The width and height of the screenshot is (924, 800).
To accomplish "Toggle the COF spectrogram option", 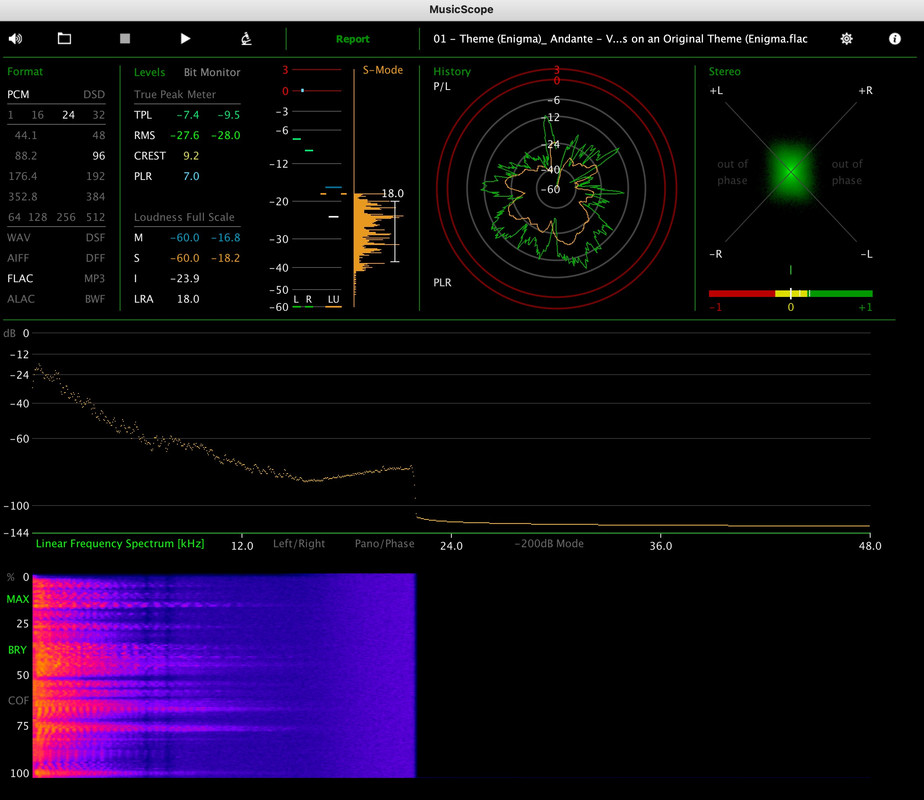I will pos(18,700).
